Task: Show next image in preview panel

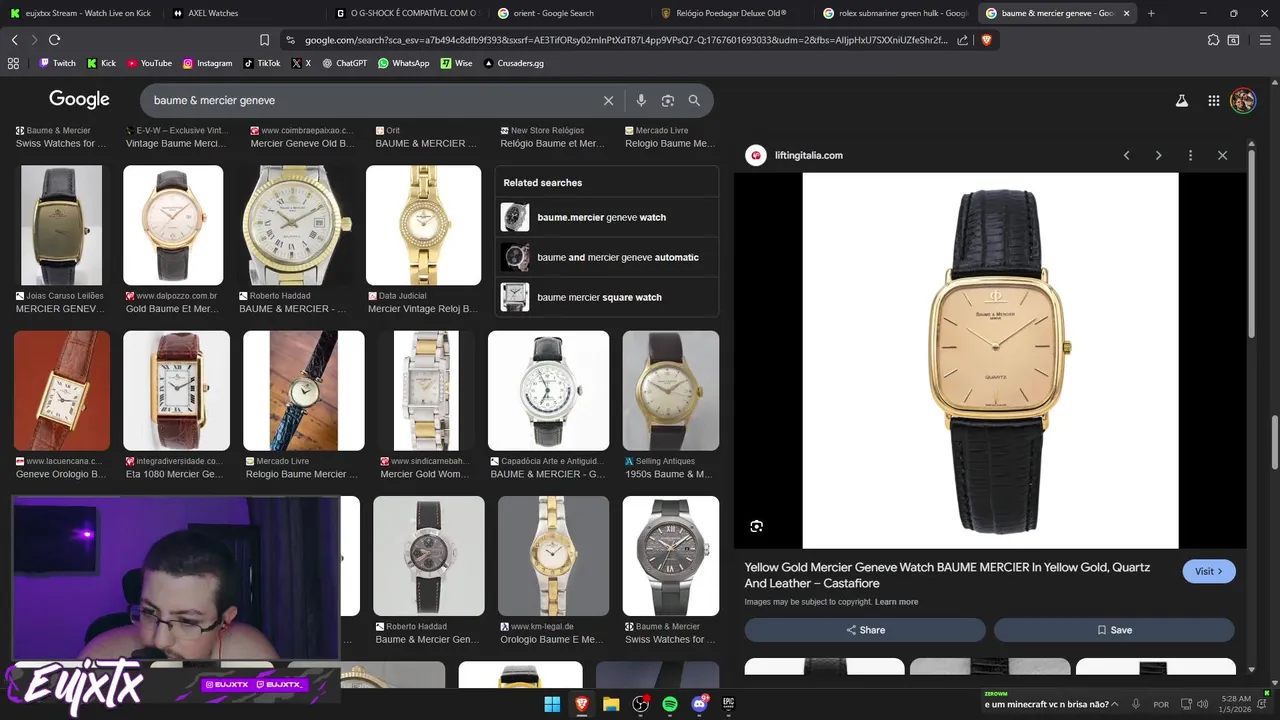Action: click(x=1158, y=155)
